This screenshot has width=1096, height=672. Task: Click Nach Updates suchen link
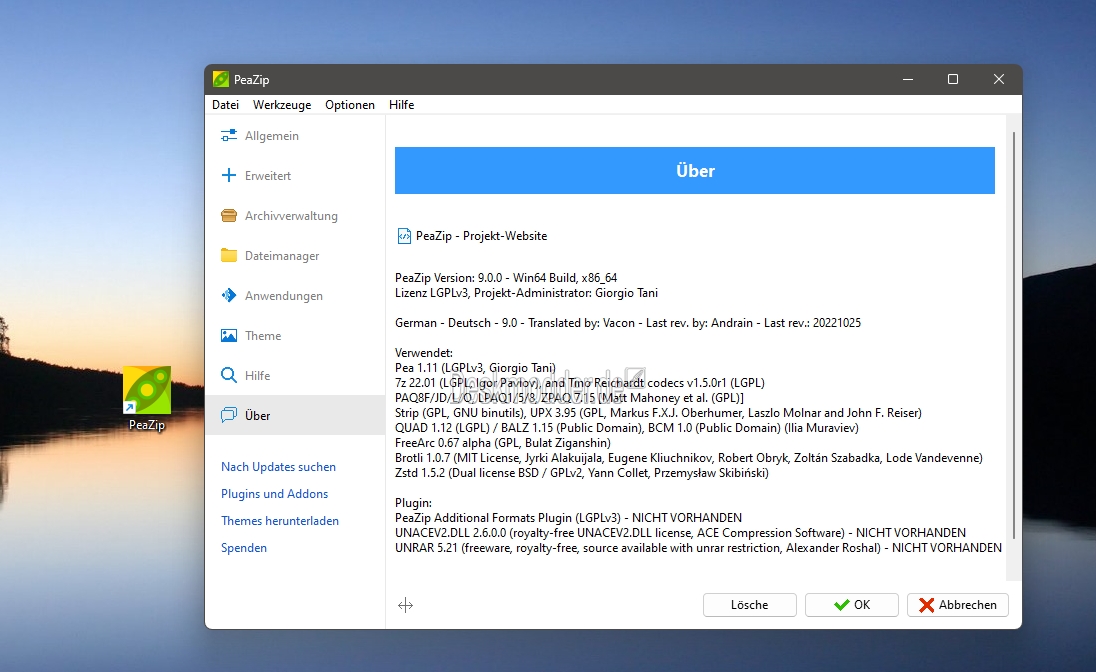278,466
